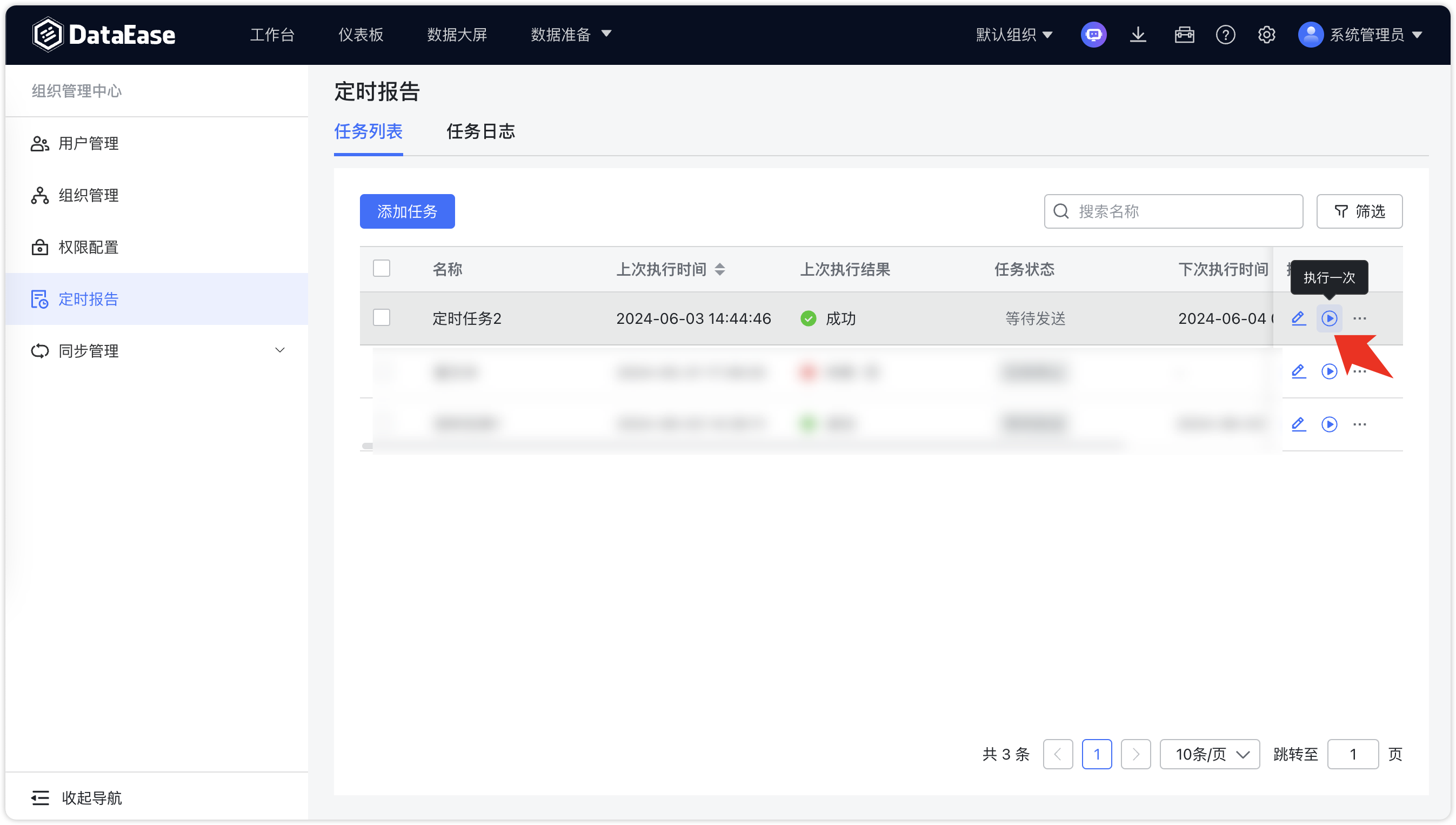Open the 默认组织 organization dropdown

click(1014, 35)
